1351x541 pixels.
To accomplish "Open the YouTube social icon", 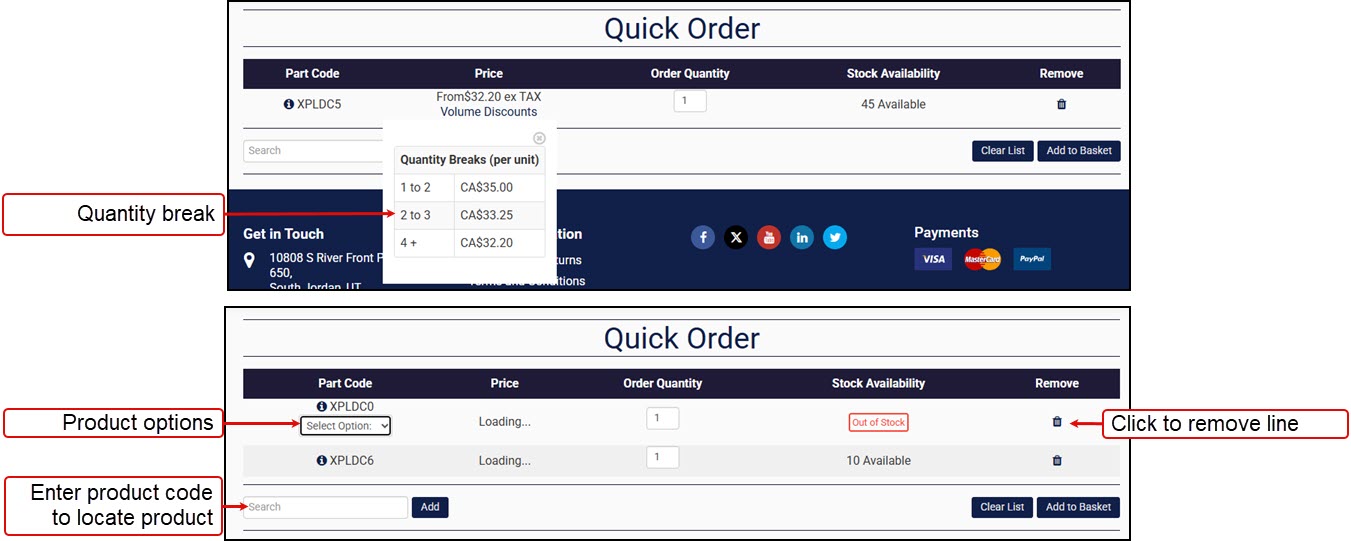I will [x=769, y=237].
